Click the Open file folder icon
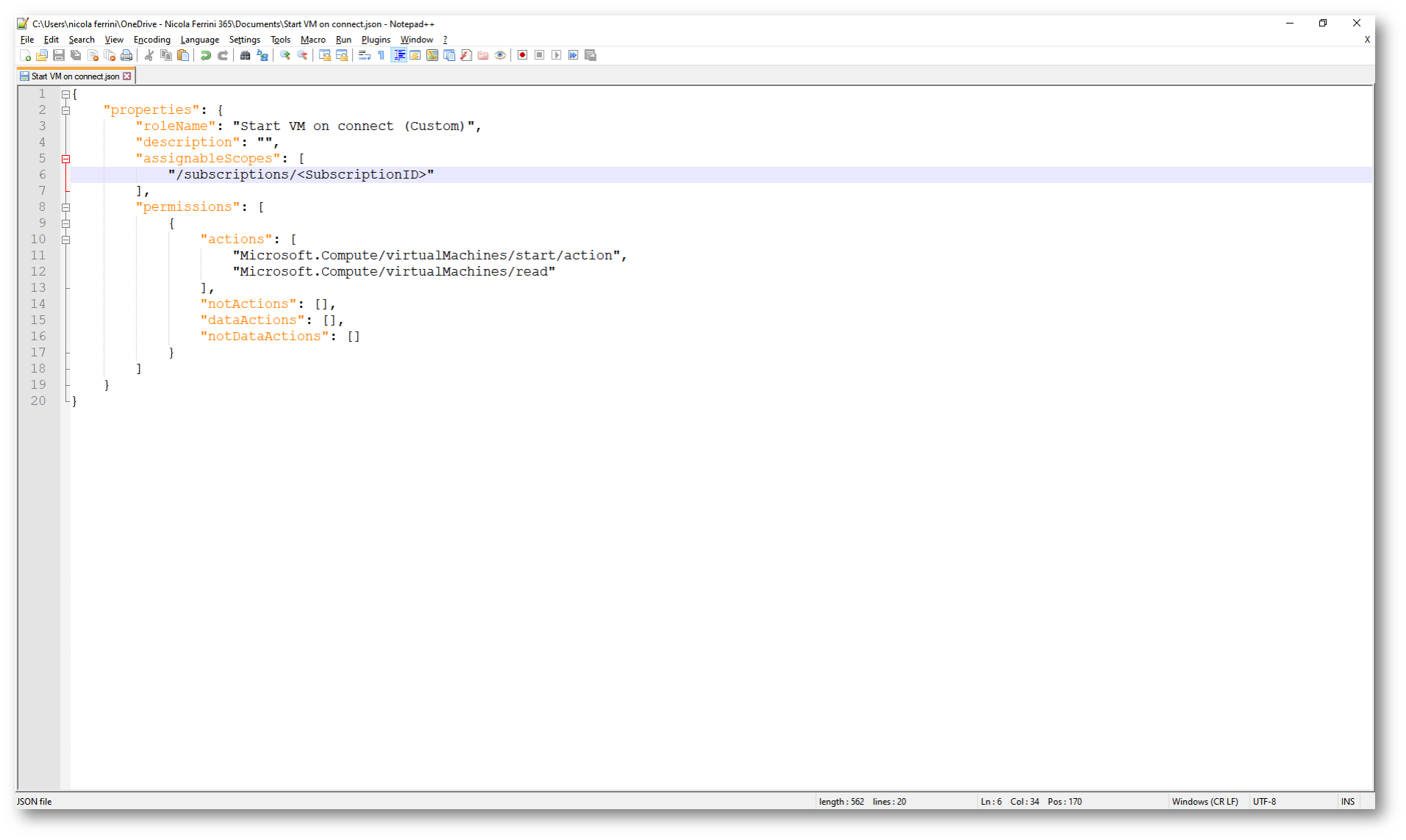 click(x=42, y=56)
